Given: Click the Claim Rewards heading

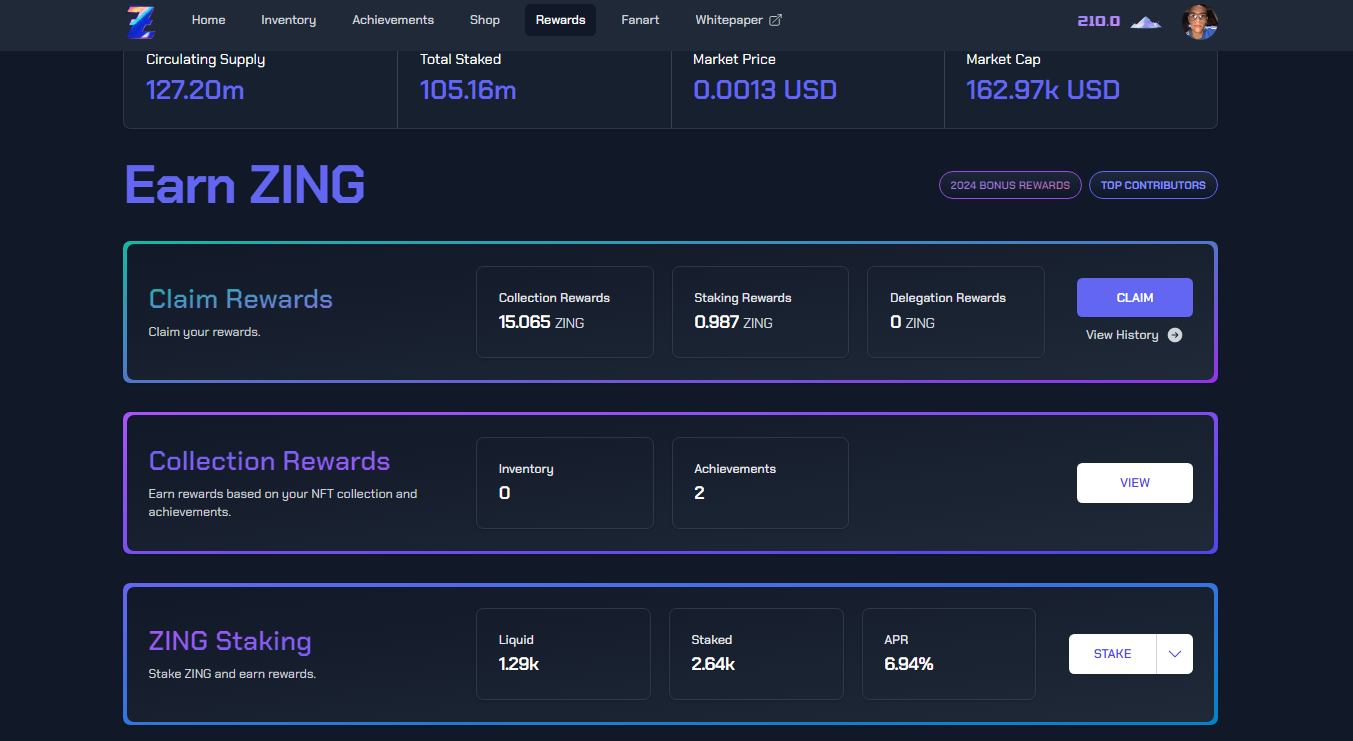Looking at the screenshot, I should [x=241, y=299].
